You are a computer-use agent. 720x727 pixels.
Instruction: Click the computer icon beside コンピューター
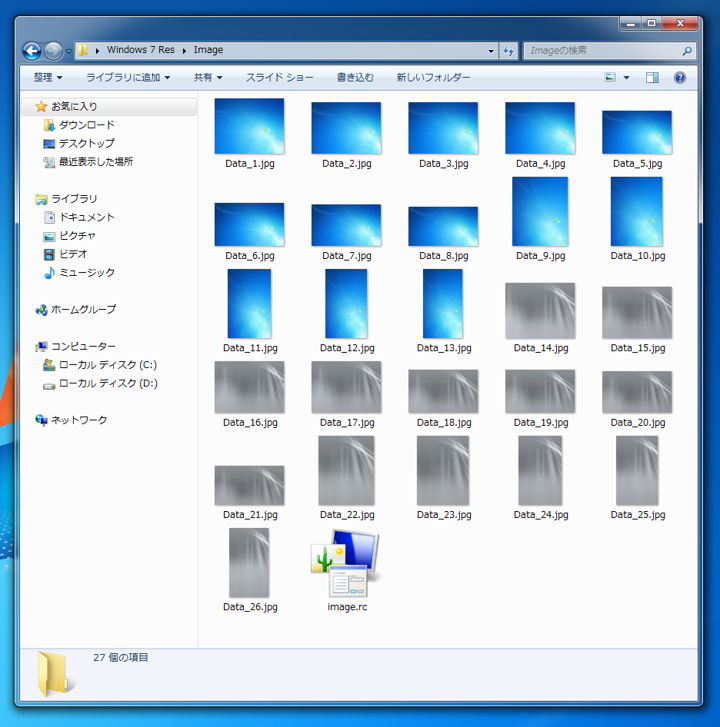pos(41,346)
